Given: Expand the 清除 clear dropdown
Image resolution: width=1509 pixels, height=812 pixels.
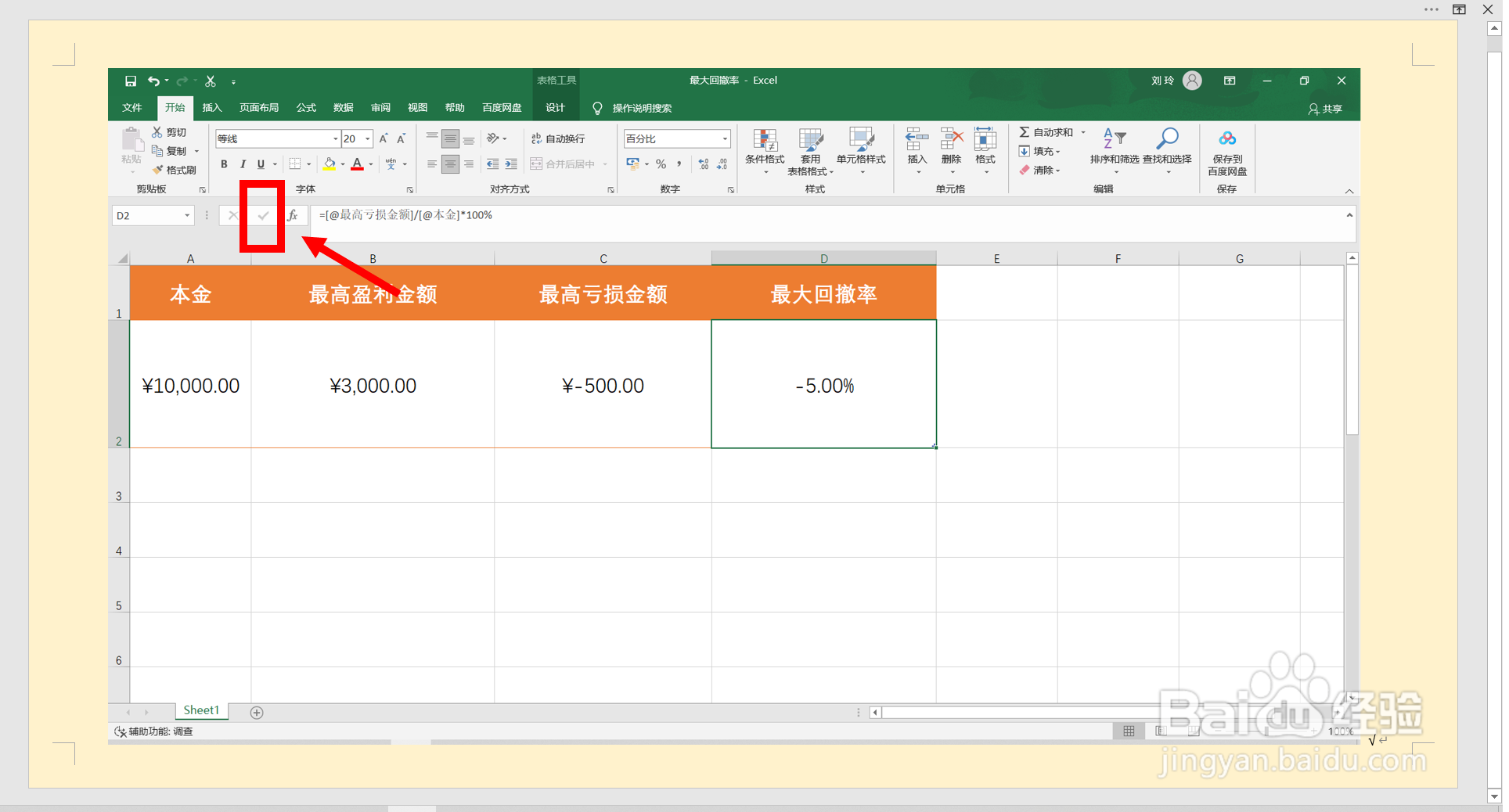Looking at the screenshot, I should [1058, 170].
